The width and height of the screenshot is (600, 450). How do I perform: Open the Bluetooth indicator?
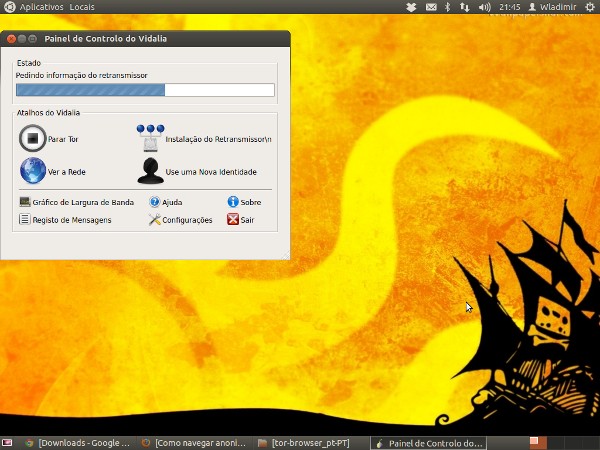(447, 7)
